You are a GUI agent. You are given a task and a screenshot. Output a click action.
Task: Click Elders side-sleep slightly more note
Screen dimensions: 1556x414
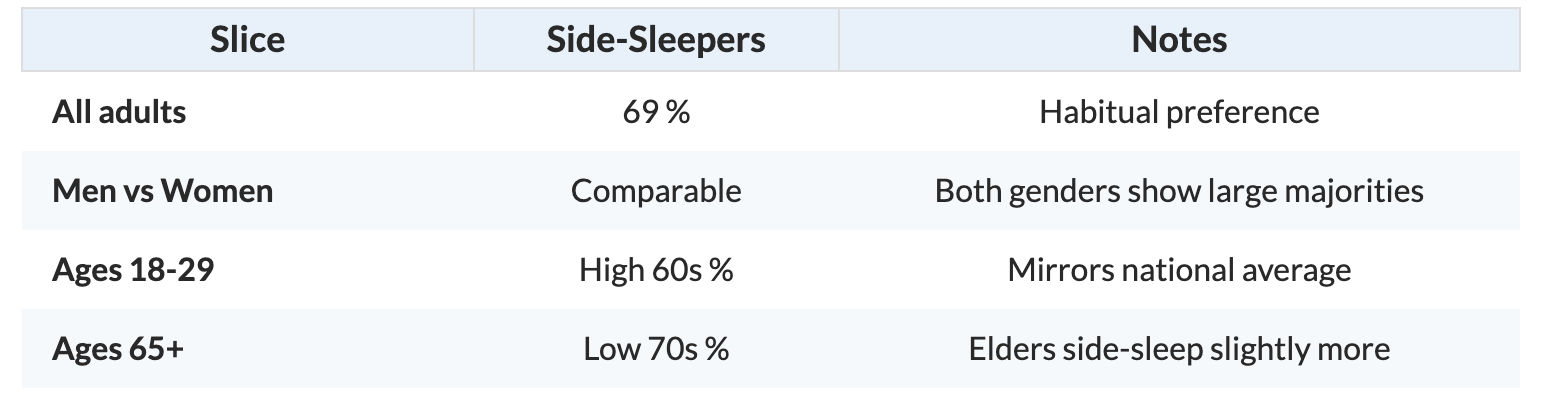click(x=1179, y=349)
